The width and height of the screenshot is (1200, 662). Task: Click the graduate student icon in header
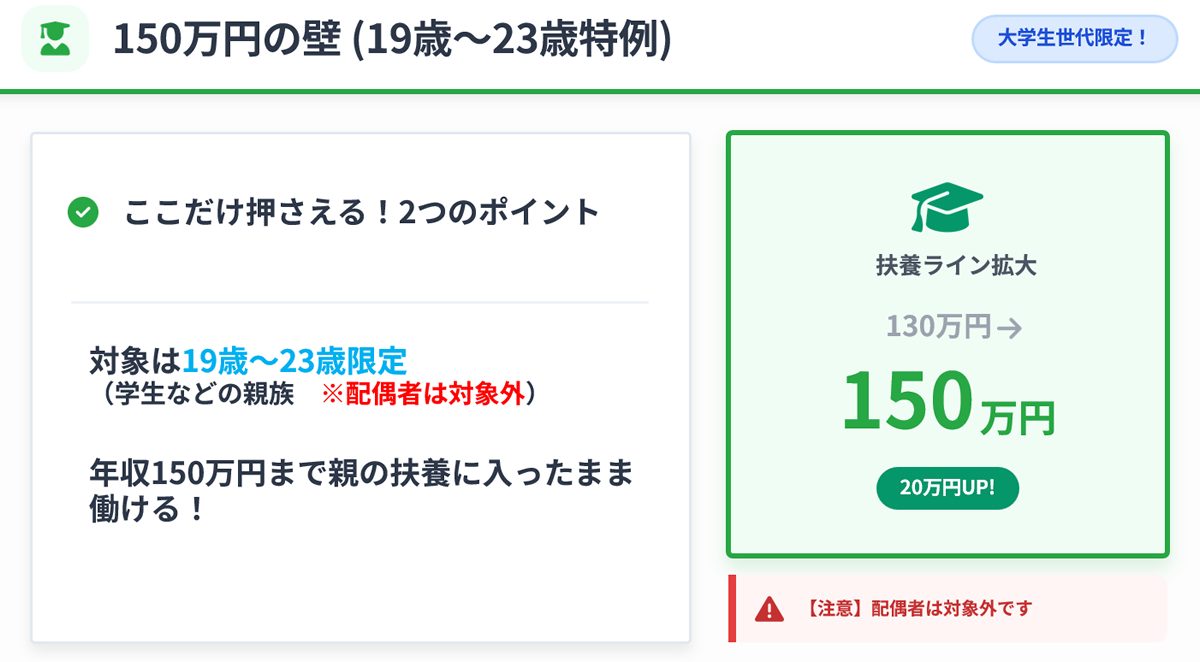[54, 39]
